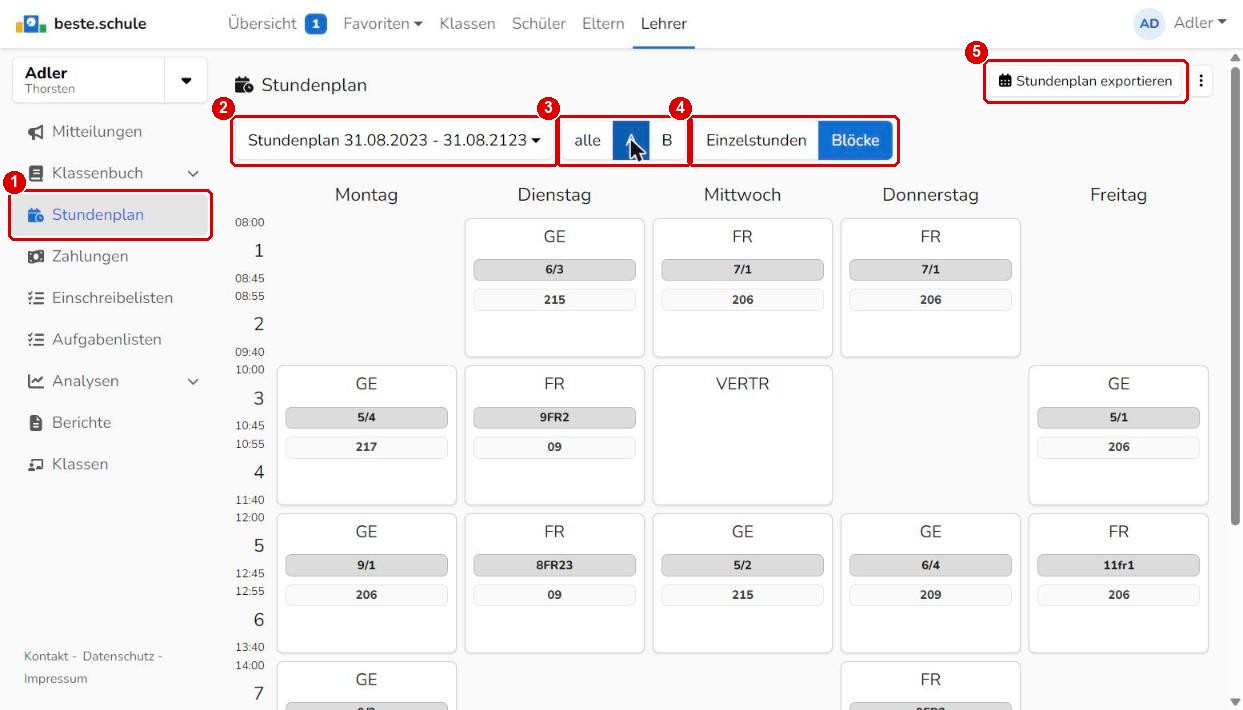Select the Lehrer tab

664,23
